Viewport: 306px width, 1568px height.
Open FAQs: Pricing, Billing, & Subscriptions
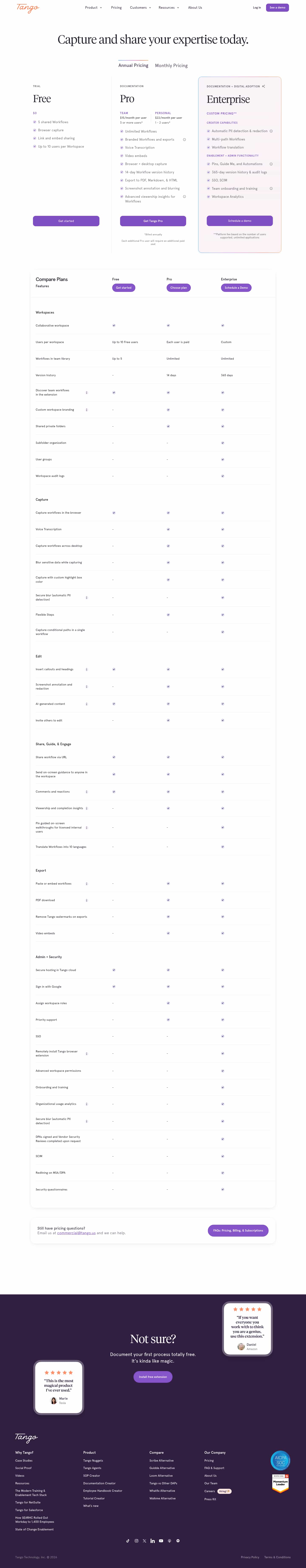pyautogui.click(x=238, y=1230)
